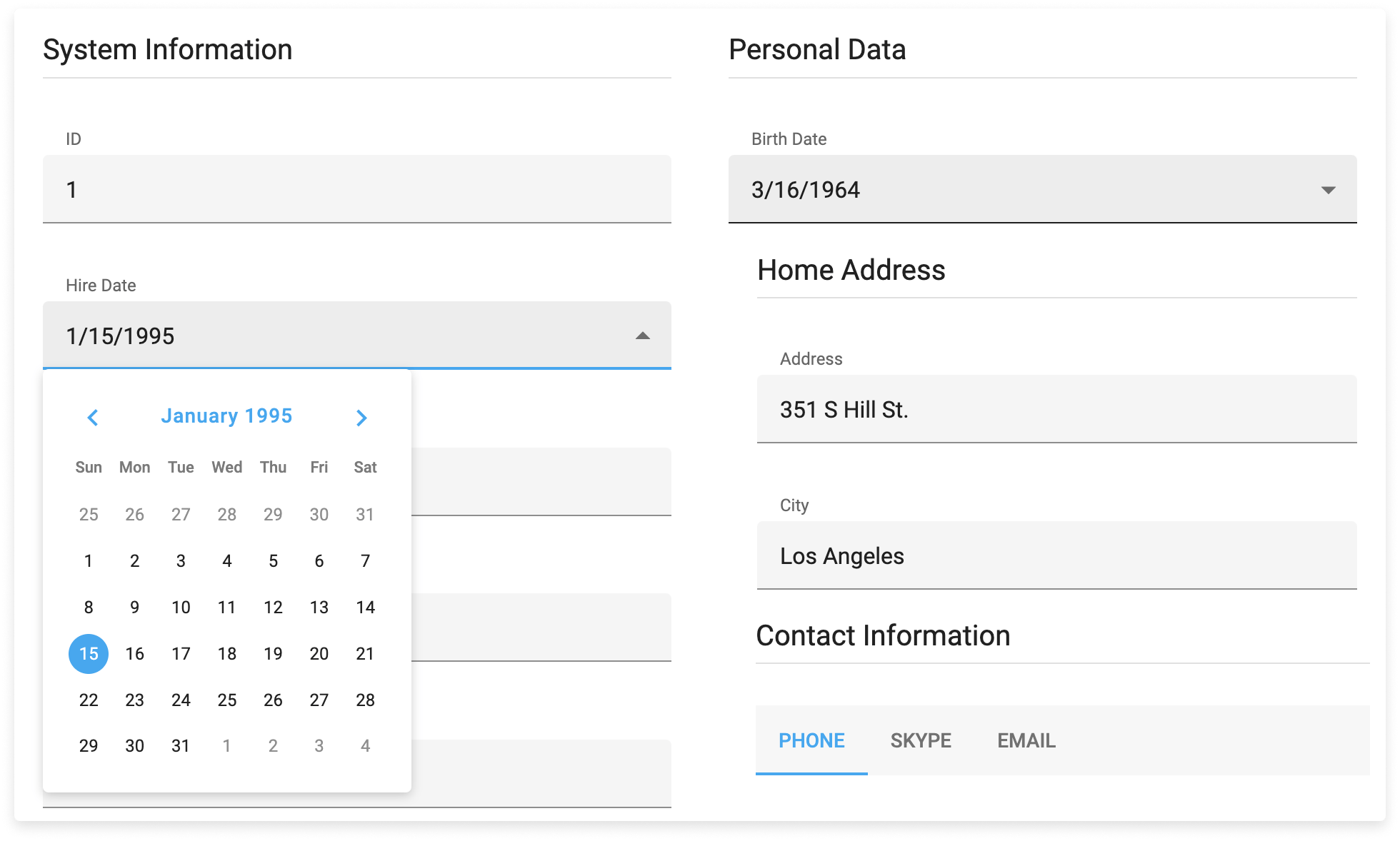1400x841 pixels.
Task: Pick the highlighted date 15
Action: 89,654
